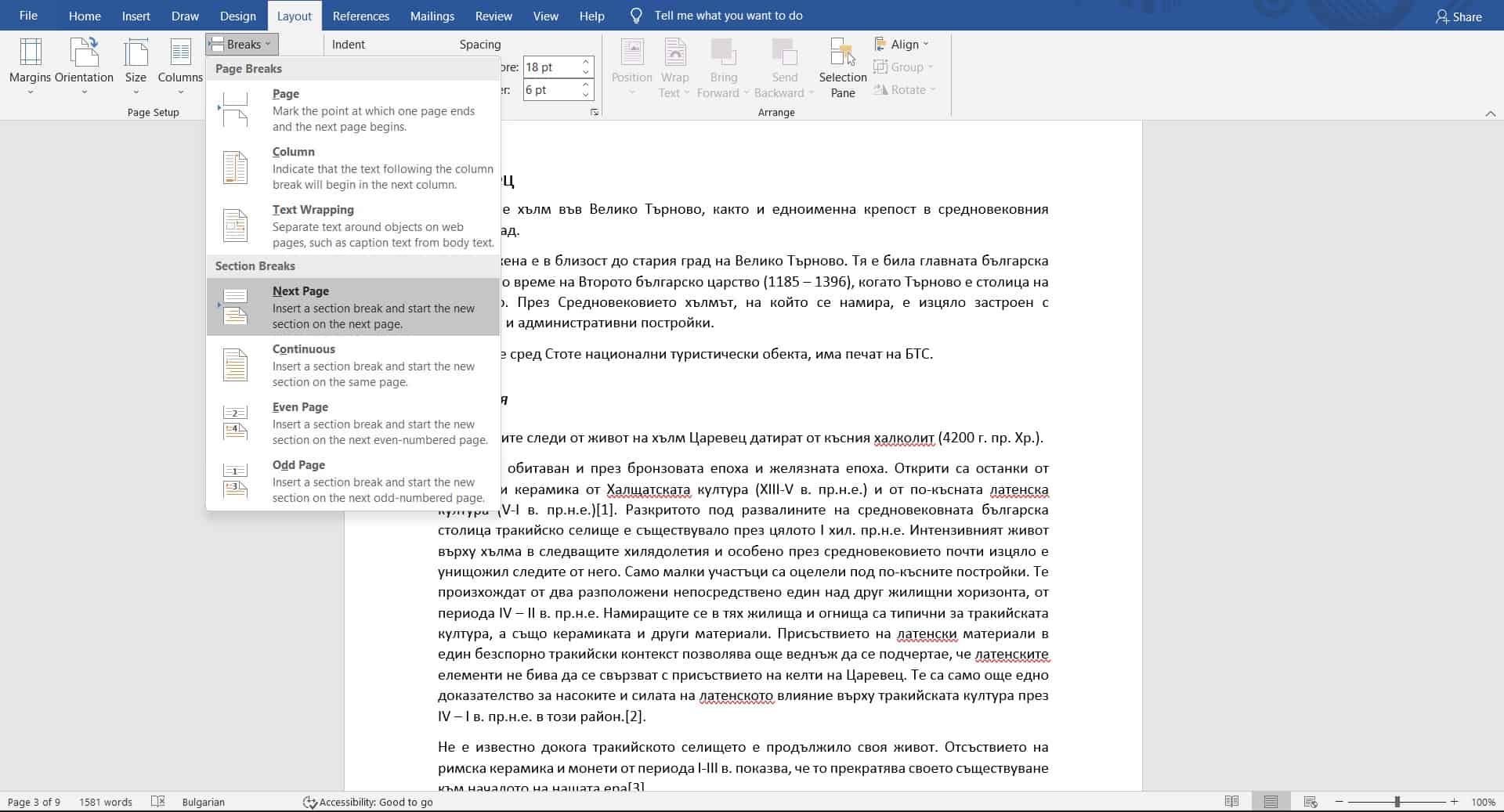The width and height of the screenshot is (1504, 812).
Task: Open the page Orientation options
Action: pos(84,67)
